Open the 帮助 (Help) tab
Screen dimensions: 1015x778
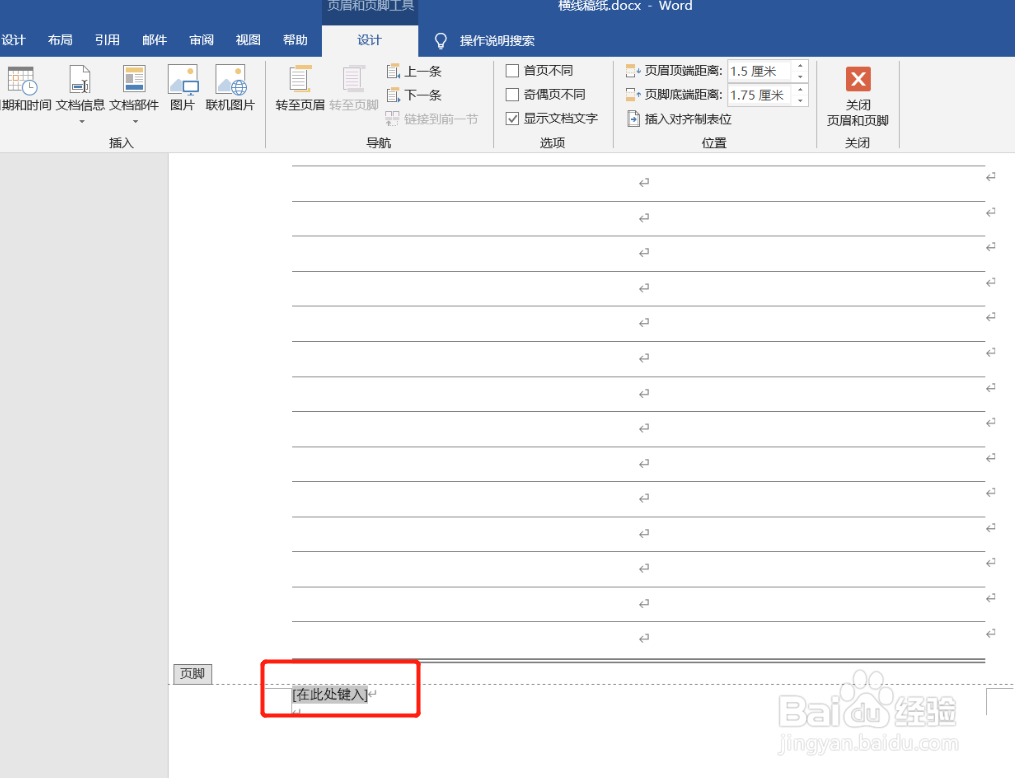point(295,40)
